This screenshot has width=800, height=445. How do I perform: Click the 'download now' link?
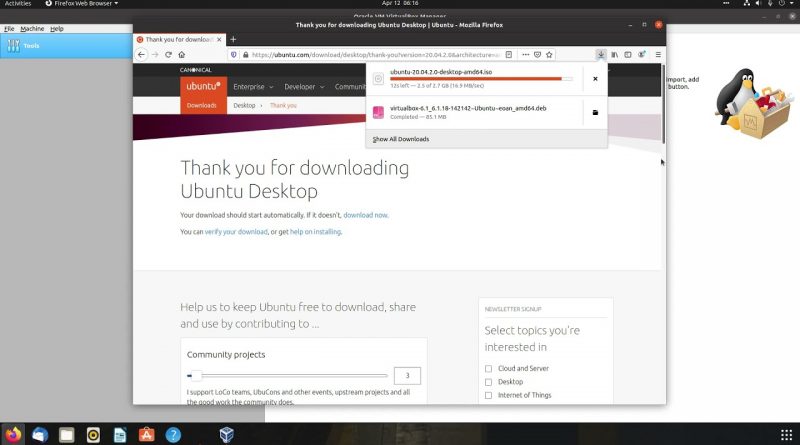point(365,215)
